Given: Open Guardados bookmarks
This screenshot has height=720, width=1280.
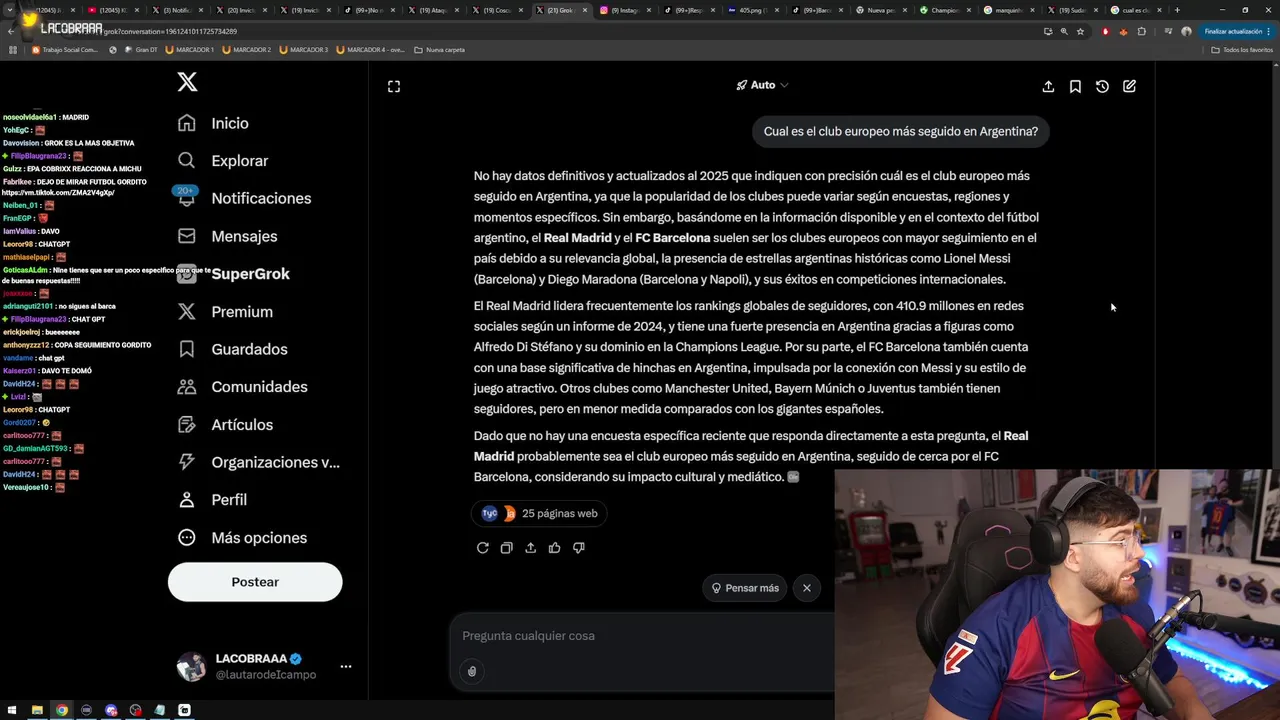Looking at the screenshot, I should (231, 349).
